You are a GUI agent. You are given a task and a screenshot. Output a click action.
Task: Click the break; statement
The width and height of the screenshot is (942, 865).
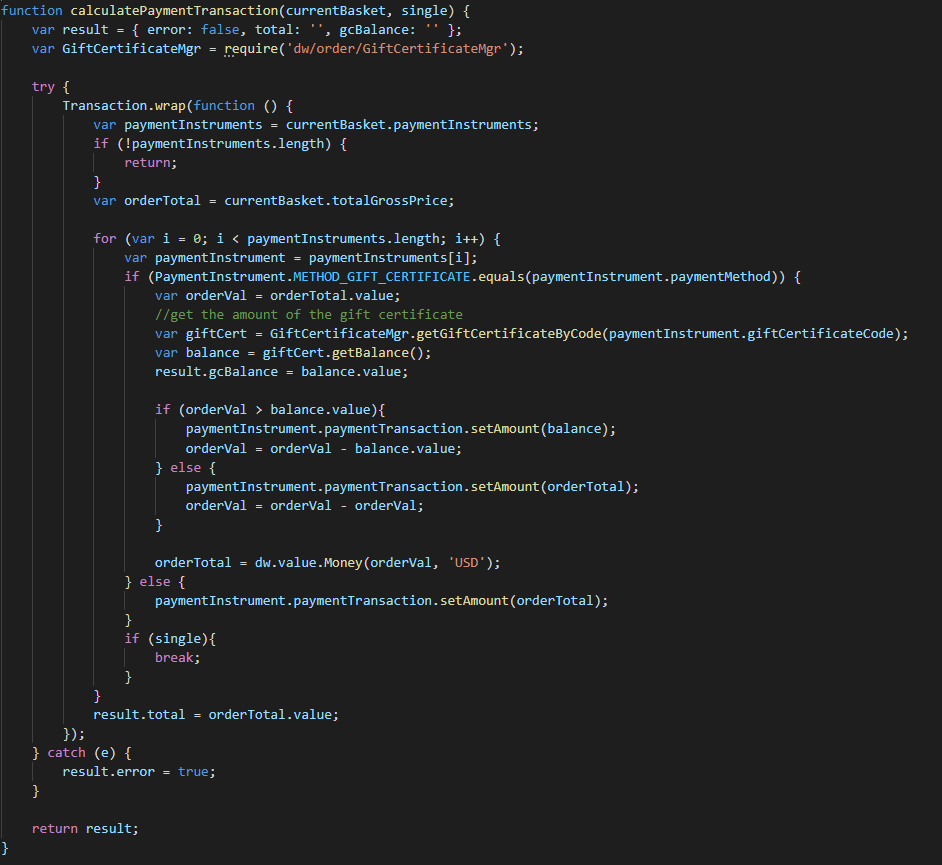(177, 658)
